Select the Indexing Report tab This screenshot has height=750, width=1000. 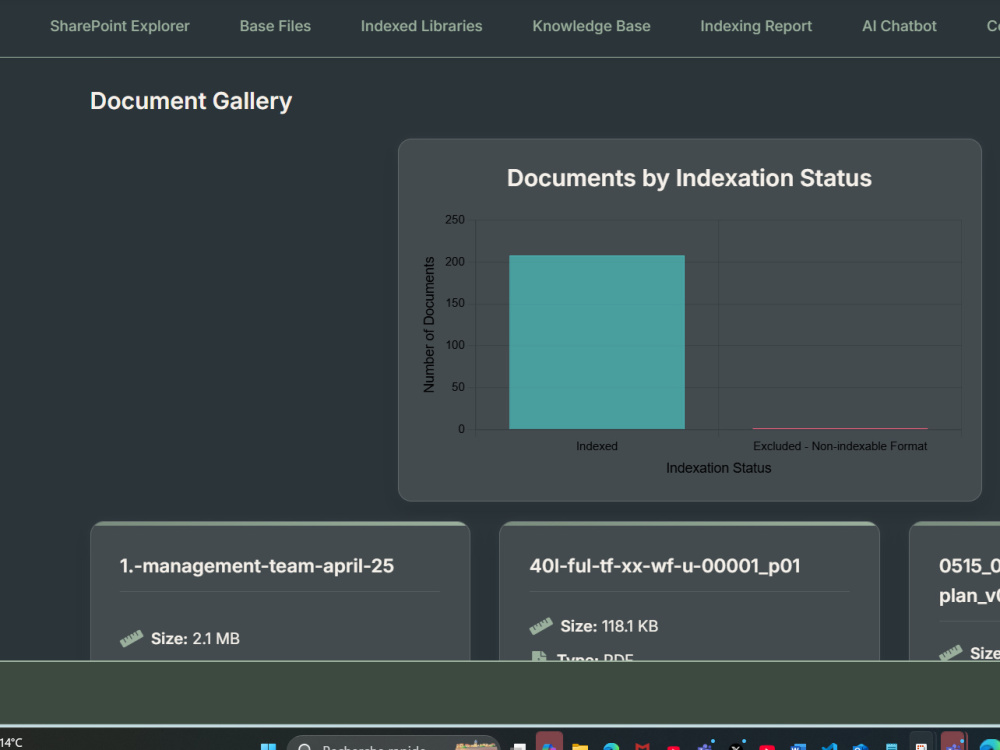coord(756,26)
